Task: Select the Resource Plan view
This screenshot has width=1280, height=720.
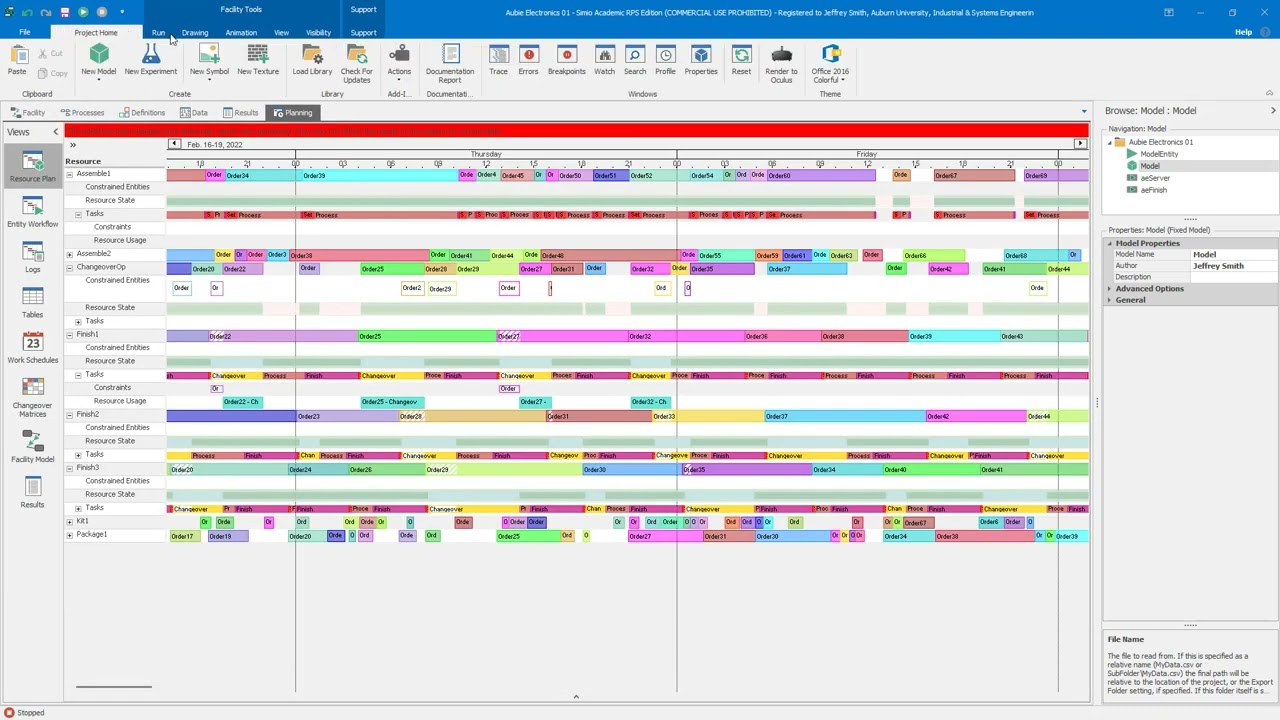Action: click(32, 166)
